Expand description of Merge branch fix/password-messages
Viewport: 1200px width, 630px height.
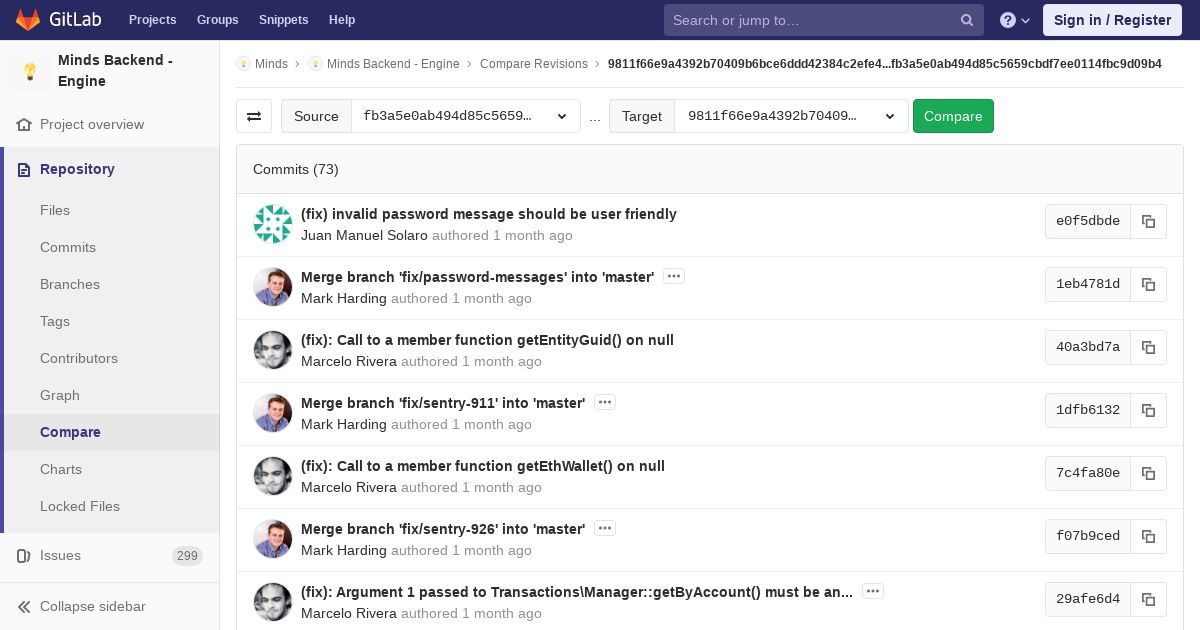pos(674,276)
